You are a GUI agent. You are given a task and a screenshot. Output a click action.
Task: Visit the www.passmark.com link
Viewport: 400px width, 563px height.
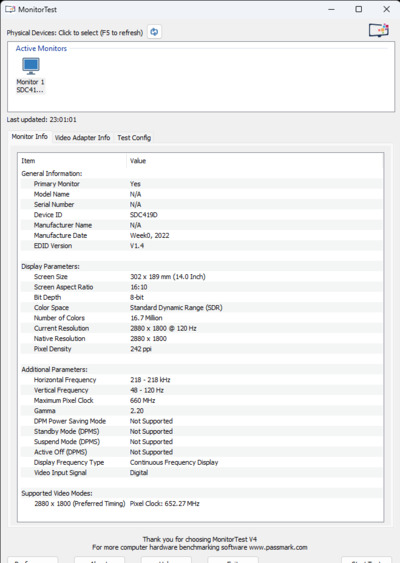coord(278,547)
